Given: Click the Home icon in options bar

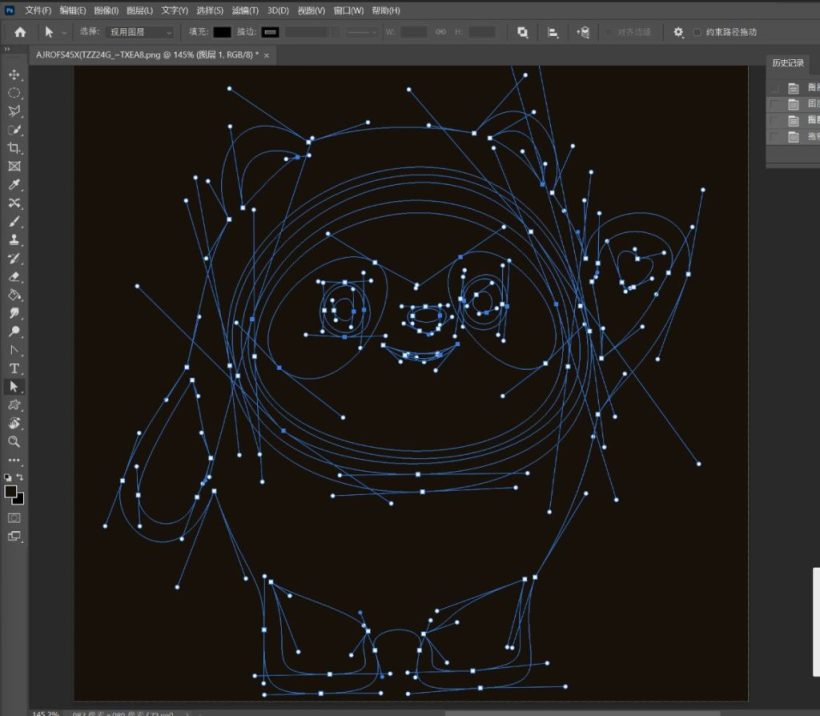Looking at the screenshot, I should click(19, 32).
